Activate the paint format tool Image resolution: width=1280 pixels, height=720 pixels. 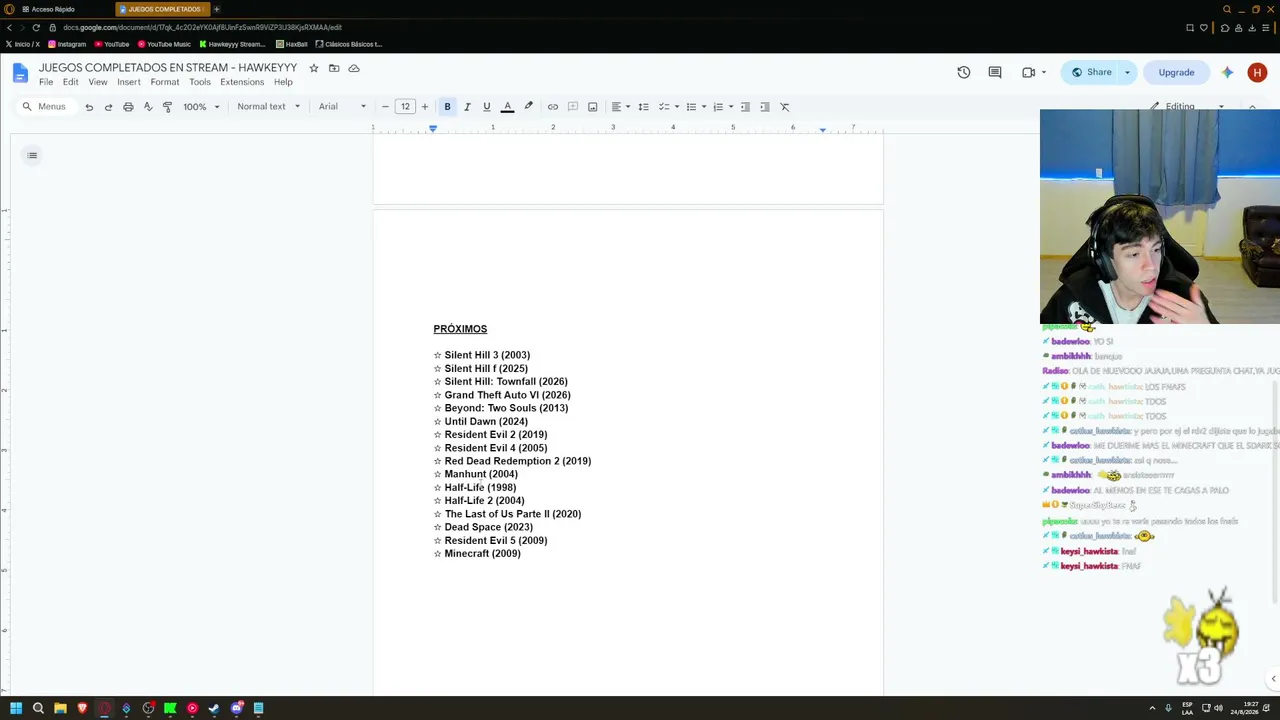(x=167, y=107)
